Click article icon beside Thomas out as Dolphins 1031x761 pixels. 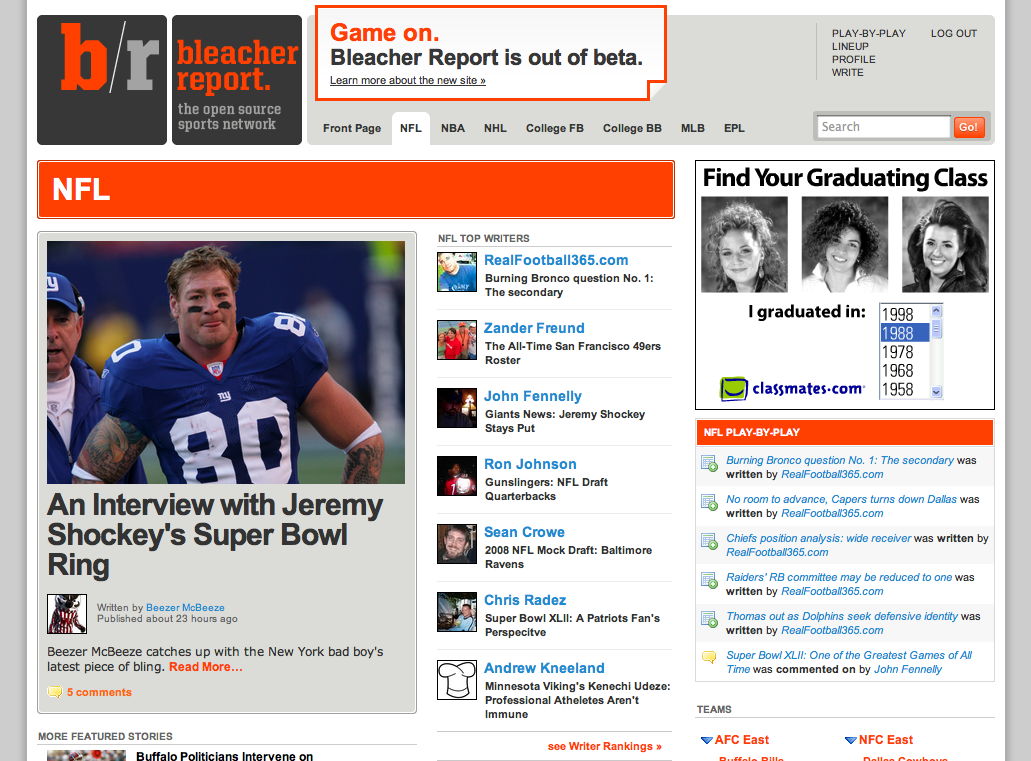(709, 618)
